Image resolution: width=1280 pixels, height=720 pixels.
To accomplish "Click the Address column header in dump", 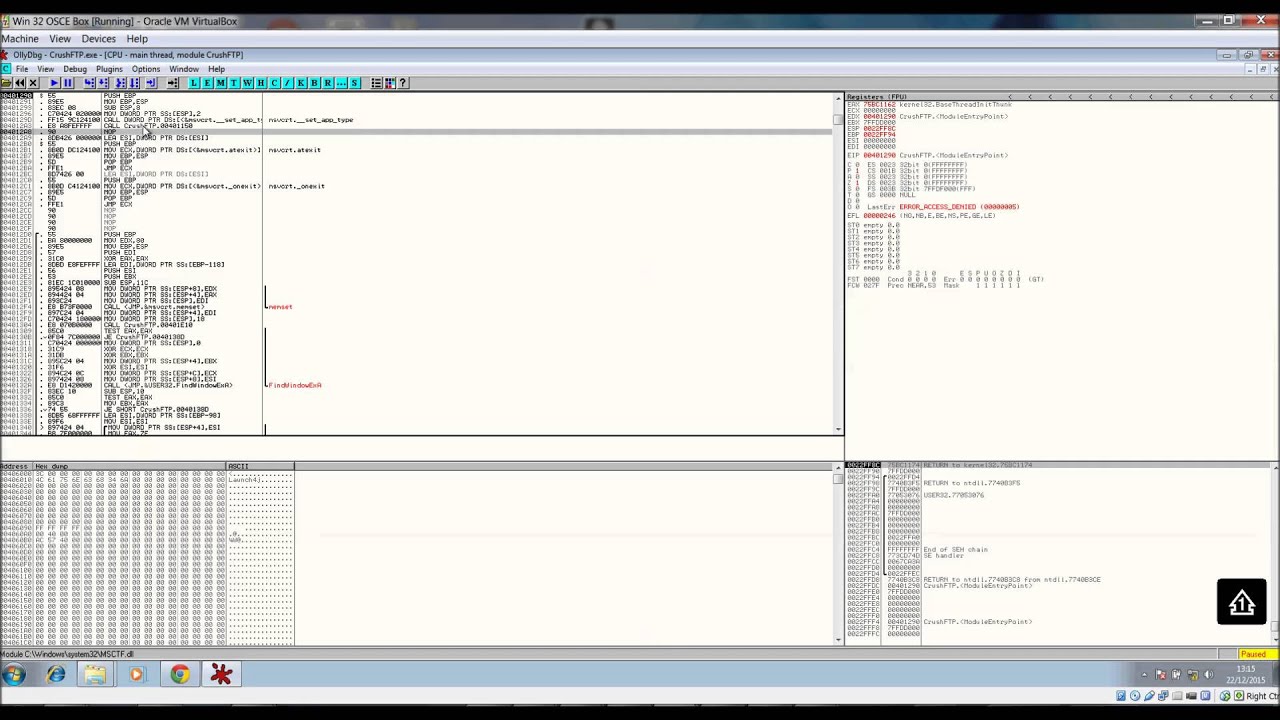I will click(x=17, y=467).
